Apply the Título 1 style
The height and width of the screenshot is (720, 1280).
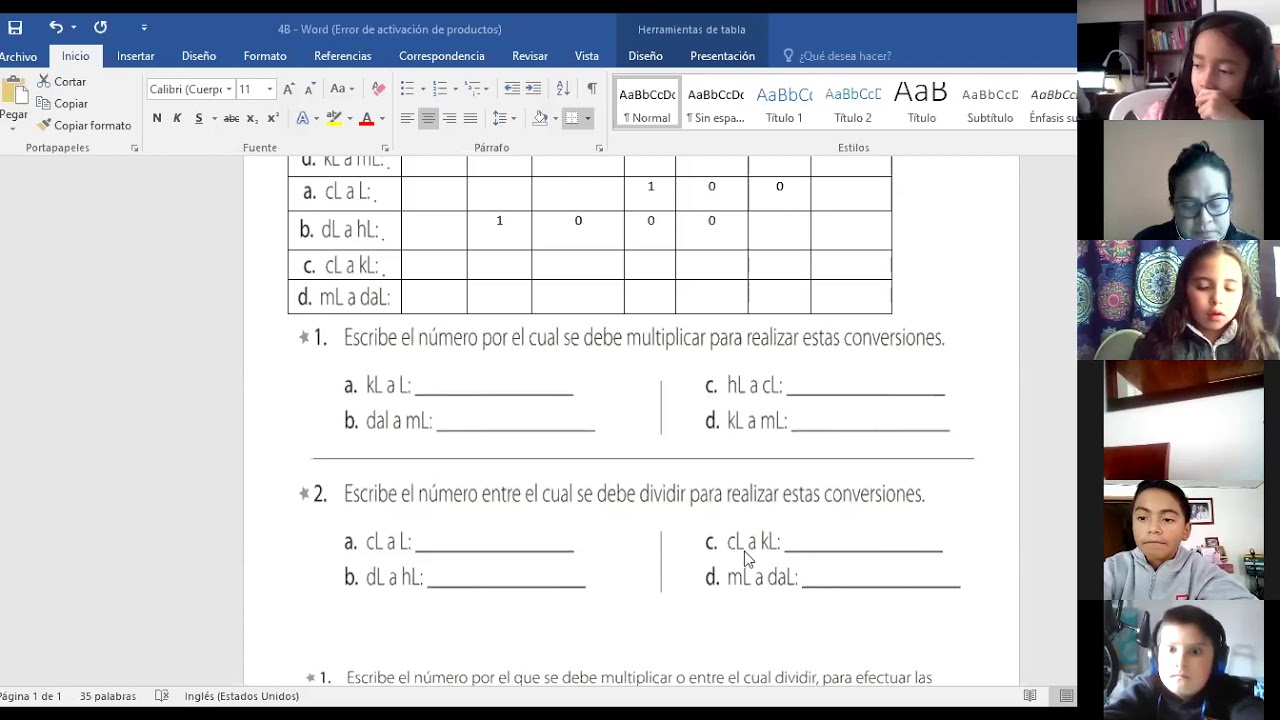click(x=784, y=103)
